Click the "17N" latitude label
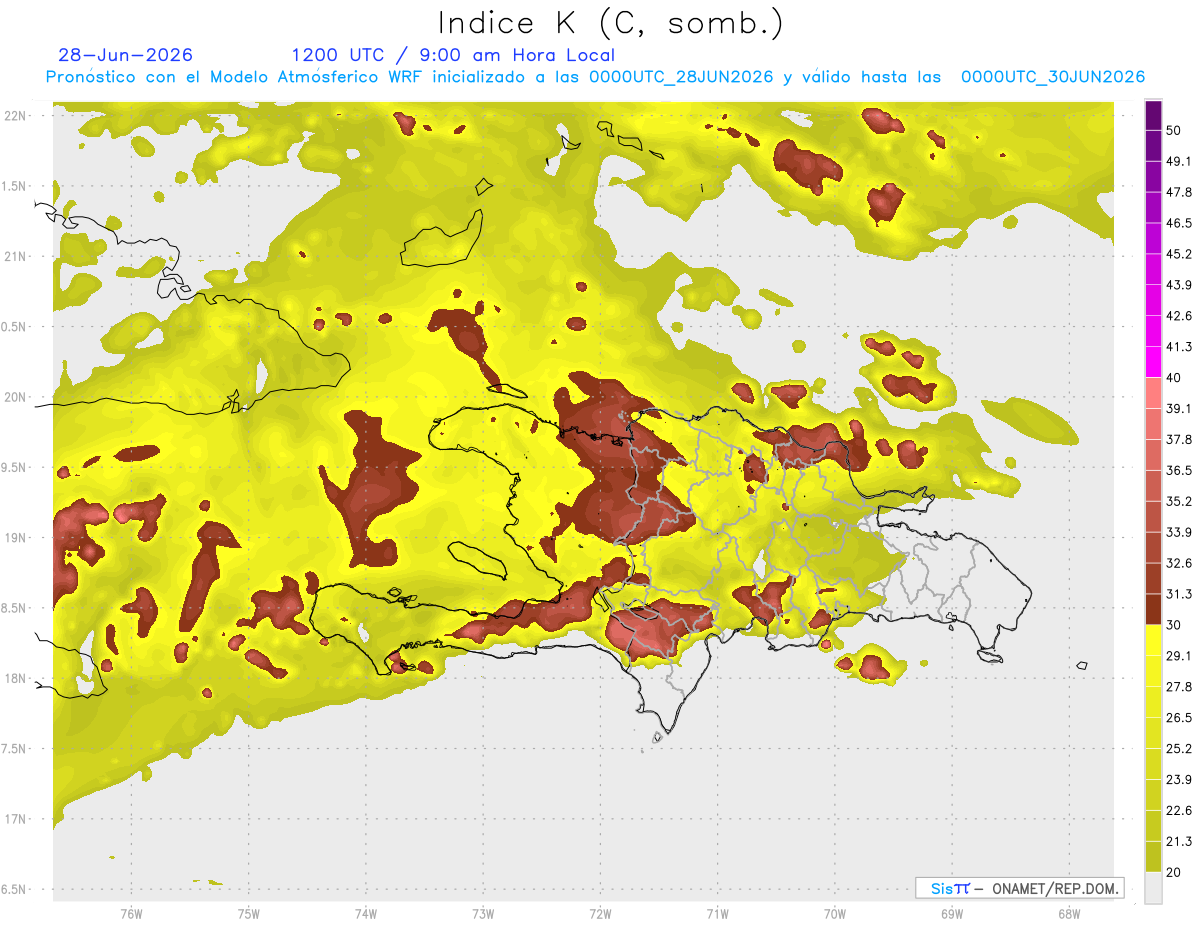This screenshot has width=1200, height=927. pyautogui.click(x=16, y=819)
